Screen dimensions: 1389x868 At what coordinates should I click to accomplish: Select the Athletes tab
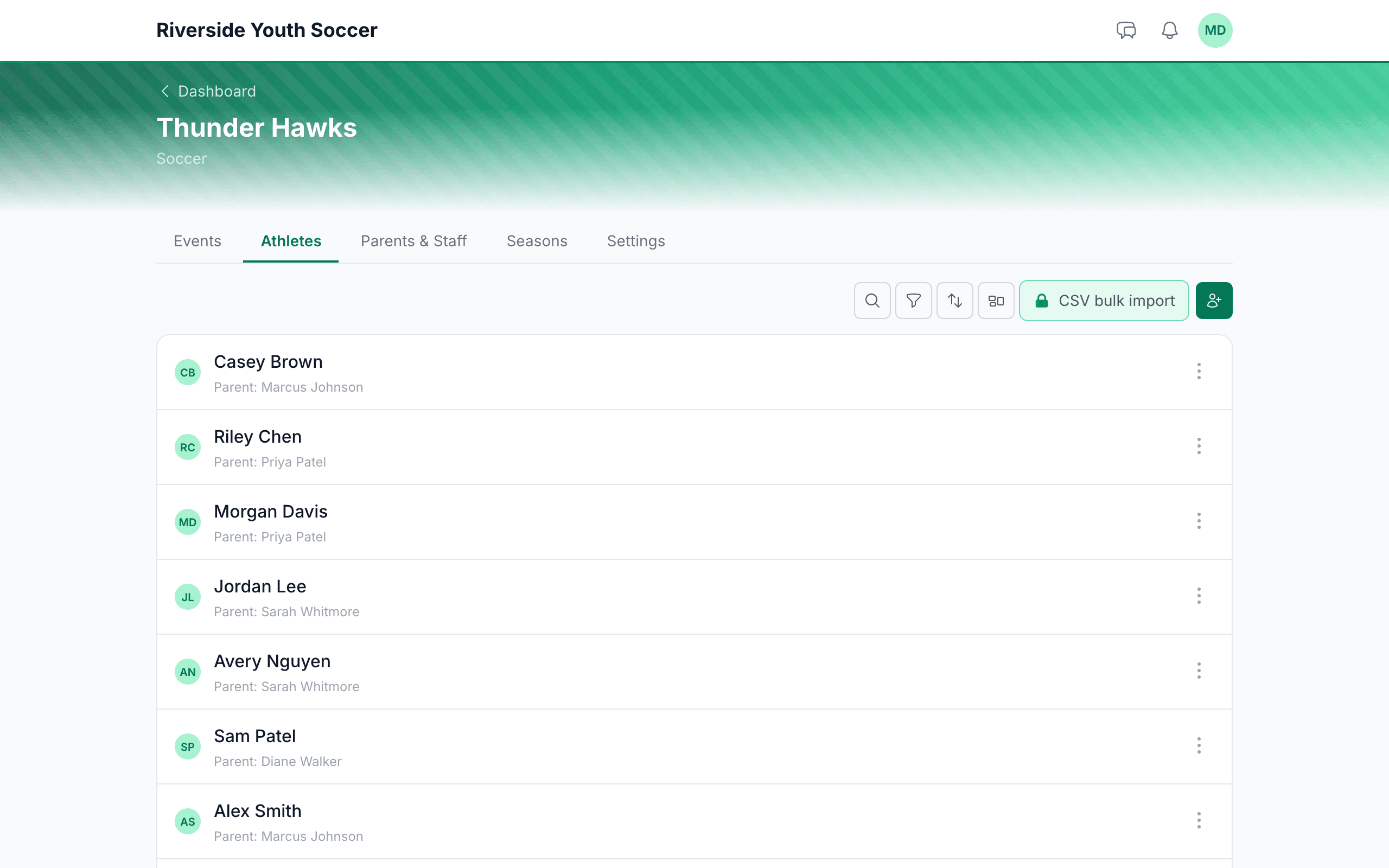[291, 241]
